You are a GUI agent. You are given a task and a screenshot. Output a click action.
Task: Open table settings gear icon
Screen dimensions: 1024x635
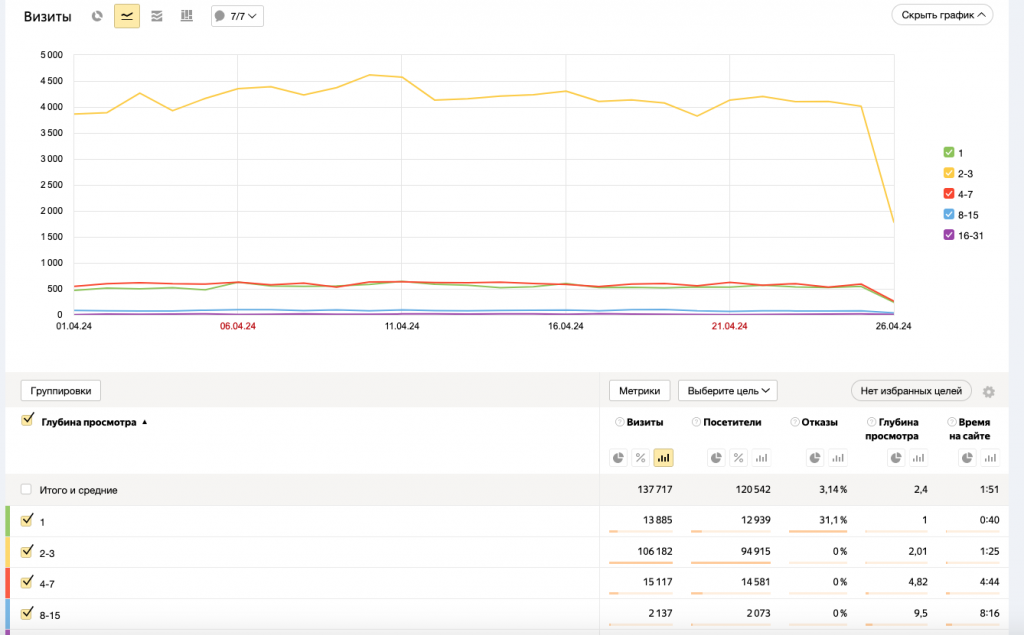point(989,392)
